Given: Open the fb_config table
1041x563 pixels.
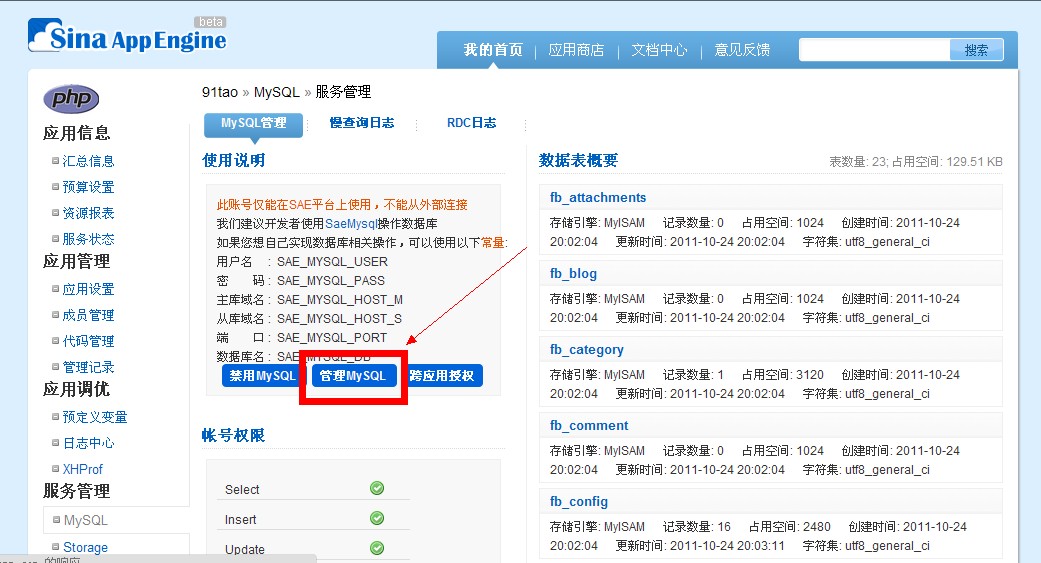Looking at the screenshot, I should [578, 501].
